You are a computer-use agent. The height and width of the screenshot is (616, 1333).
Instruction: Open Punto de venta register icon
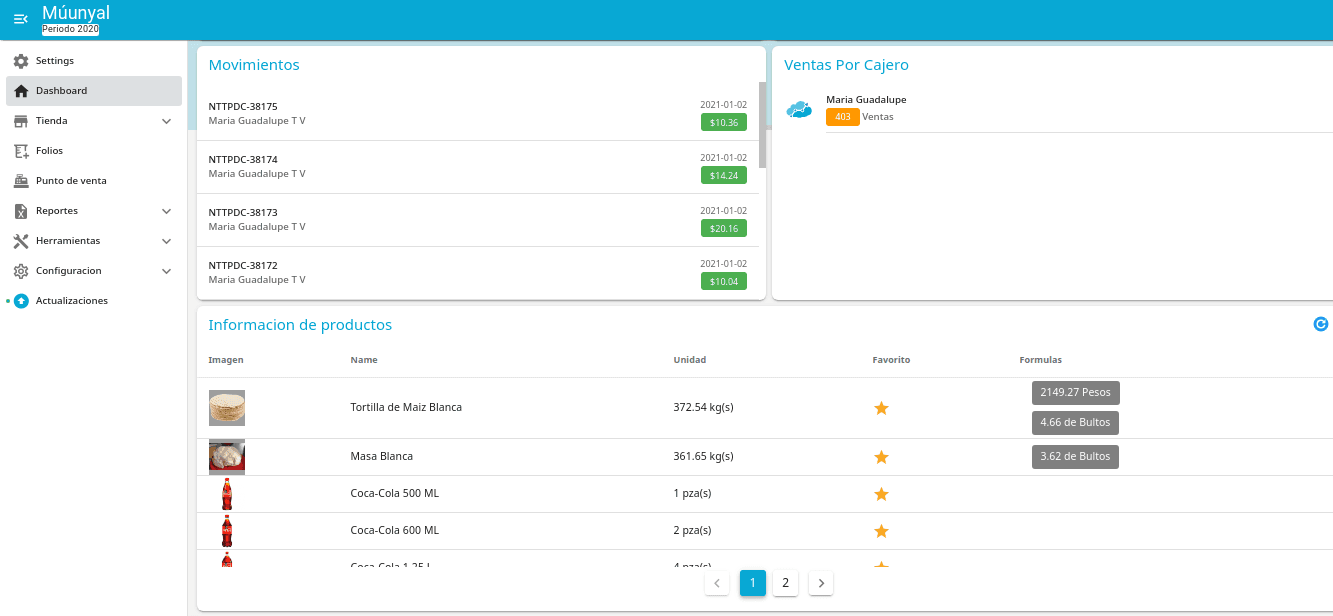tap(20, 181)
